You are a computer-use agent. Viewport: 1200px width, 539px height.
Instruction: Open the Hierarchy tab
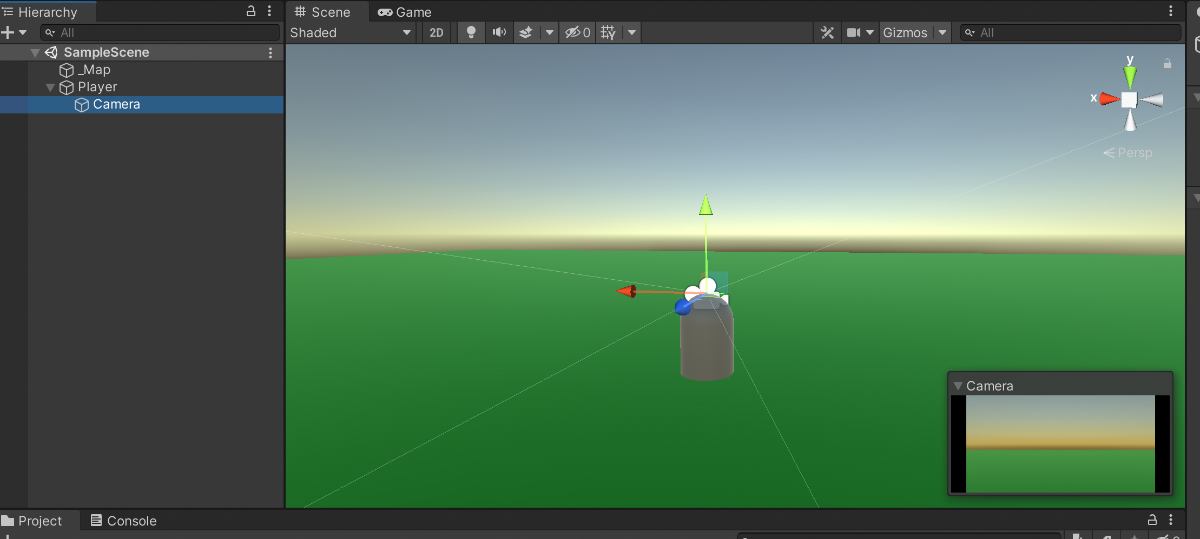pos(48,12)
